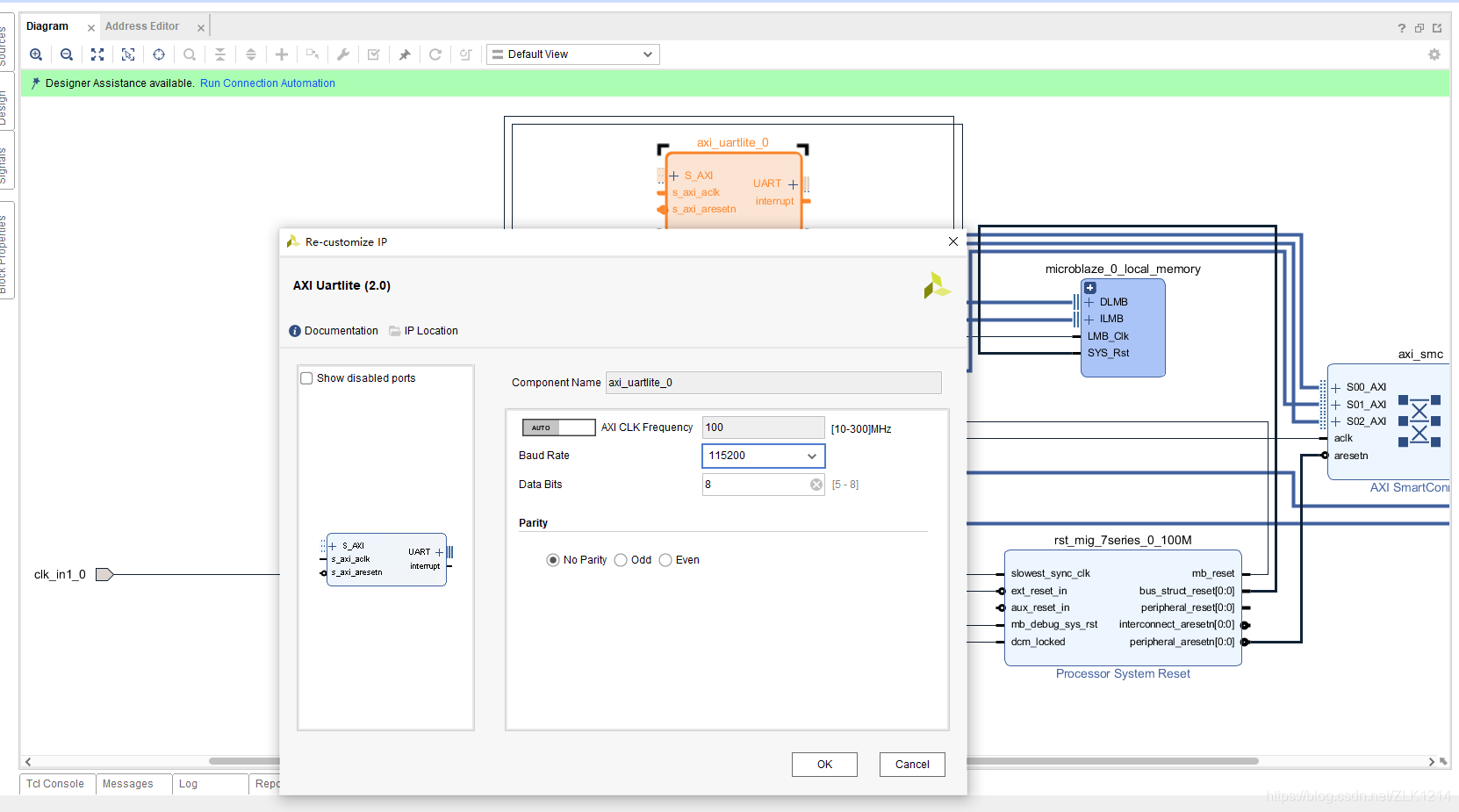Expand S02_AXI port on axi_smc
Viewport: 1459px width, 812px height.
pyautogui.click(x=1336, y=421)
